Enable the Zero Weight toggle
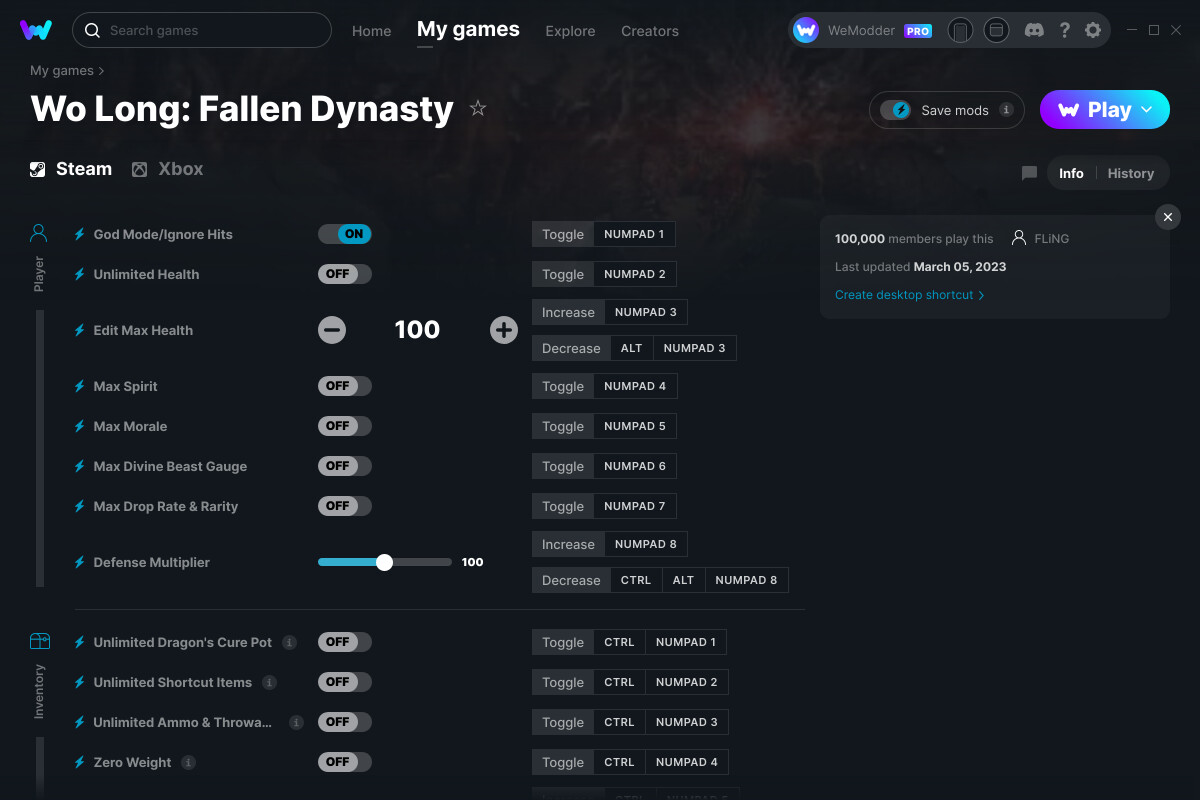 click(x=345, y=762)
